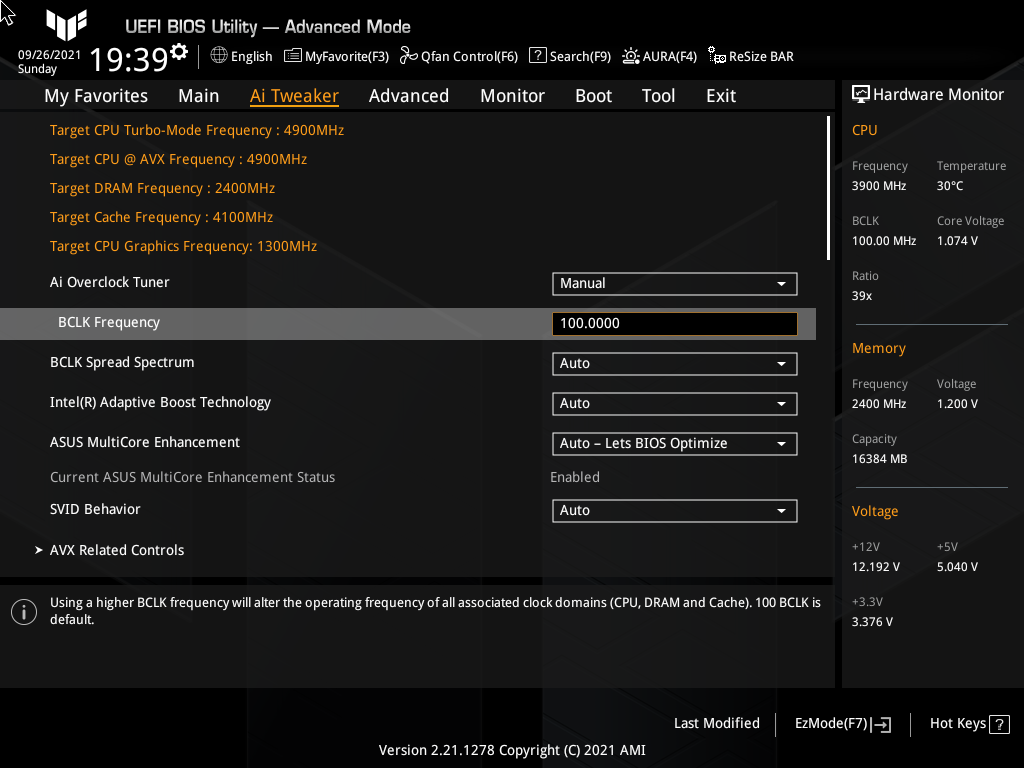Click the BCLK Frequency input field
This screenshot has height=768, width=1024.
(x=674, y=323)
